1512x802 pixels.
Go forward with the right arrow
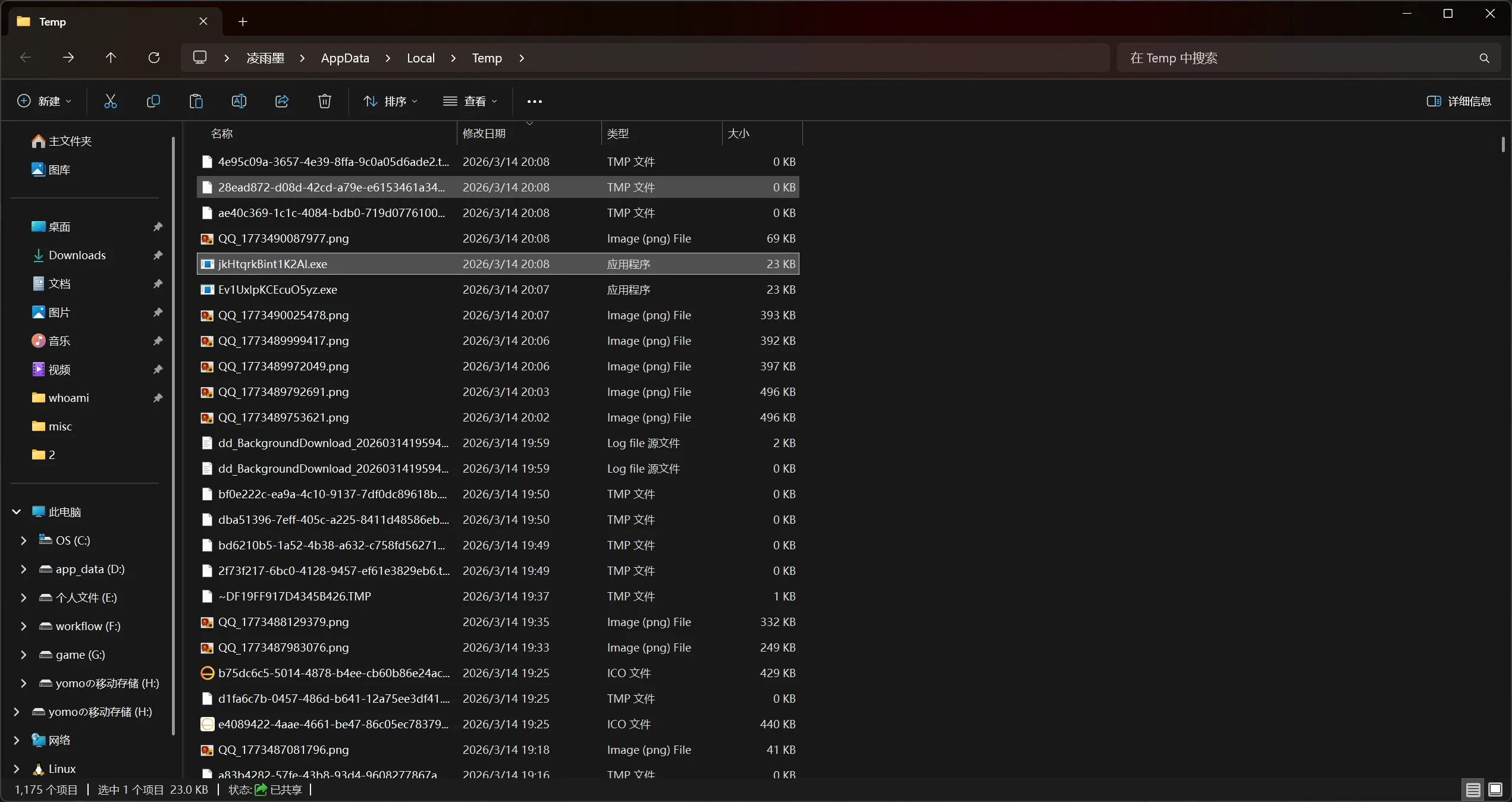[x=68, y=58]
